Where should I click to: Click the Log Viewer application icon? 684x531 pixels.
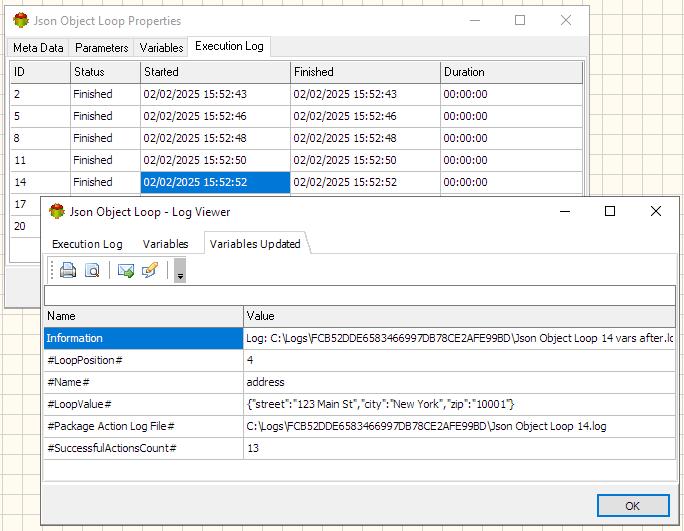click(x=57, y=212)
